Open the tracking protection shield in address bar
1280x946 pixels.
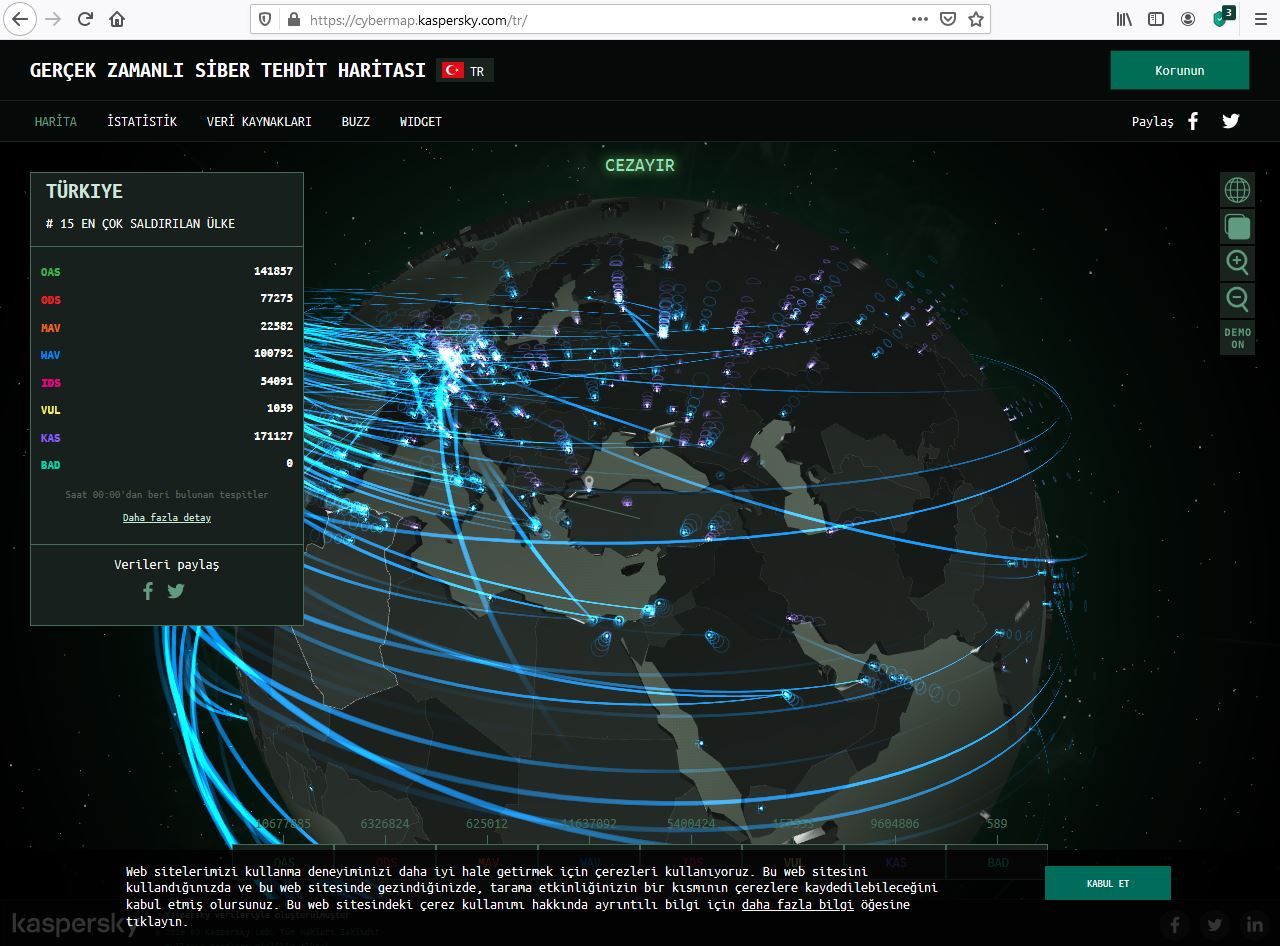coord(265,19)
